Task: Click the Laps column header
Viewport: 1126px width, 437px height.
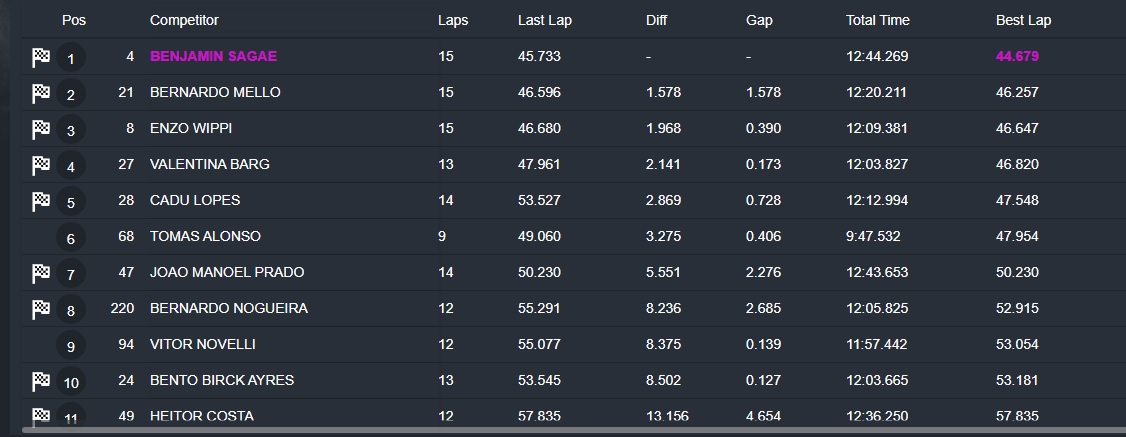Action: 453,20
